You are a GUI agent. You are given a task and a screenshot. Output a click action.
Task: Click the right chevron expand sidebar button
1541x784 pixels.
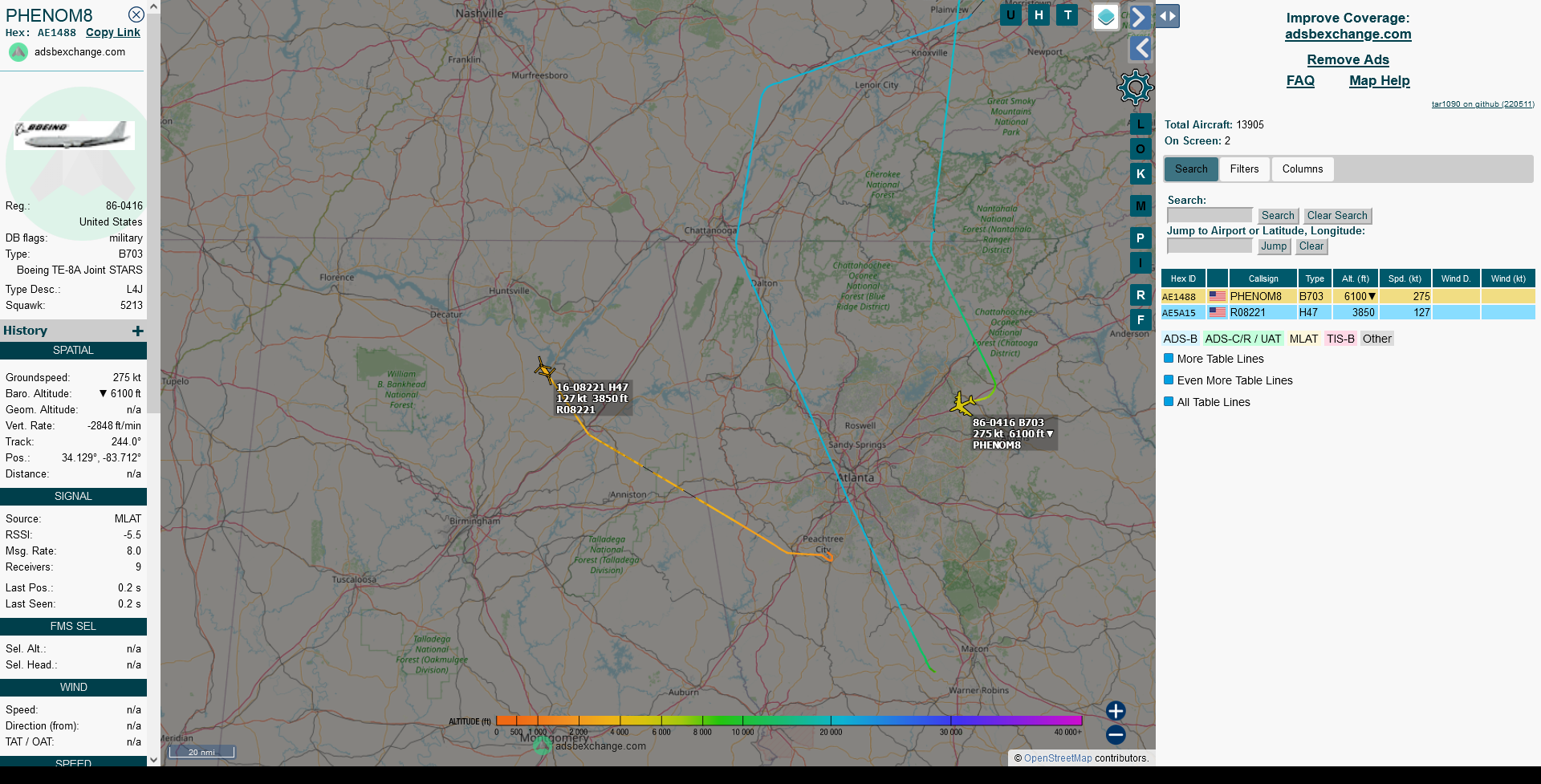click(x=1140, y=17)
